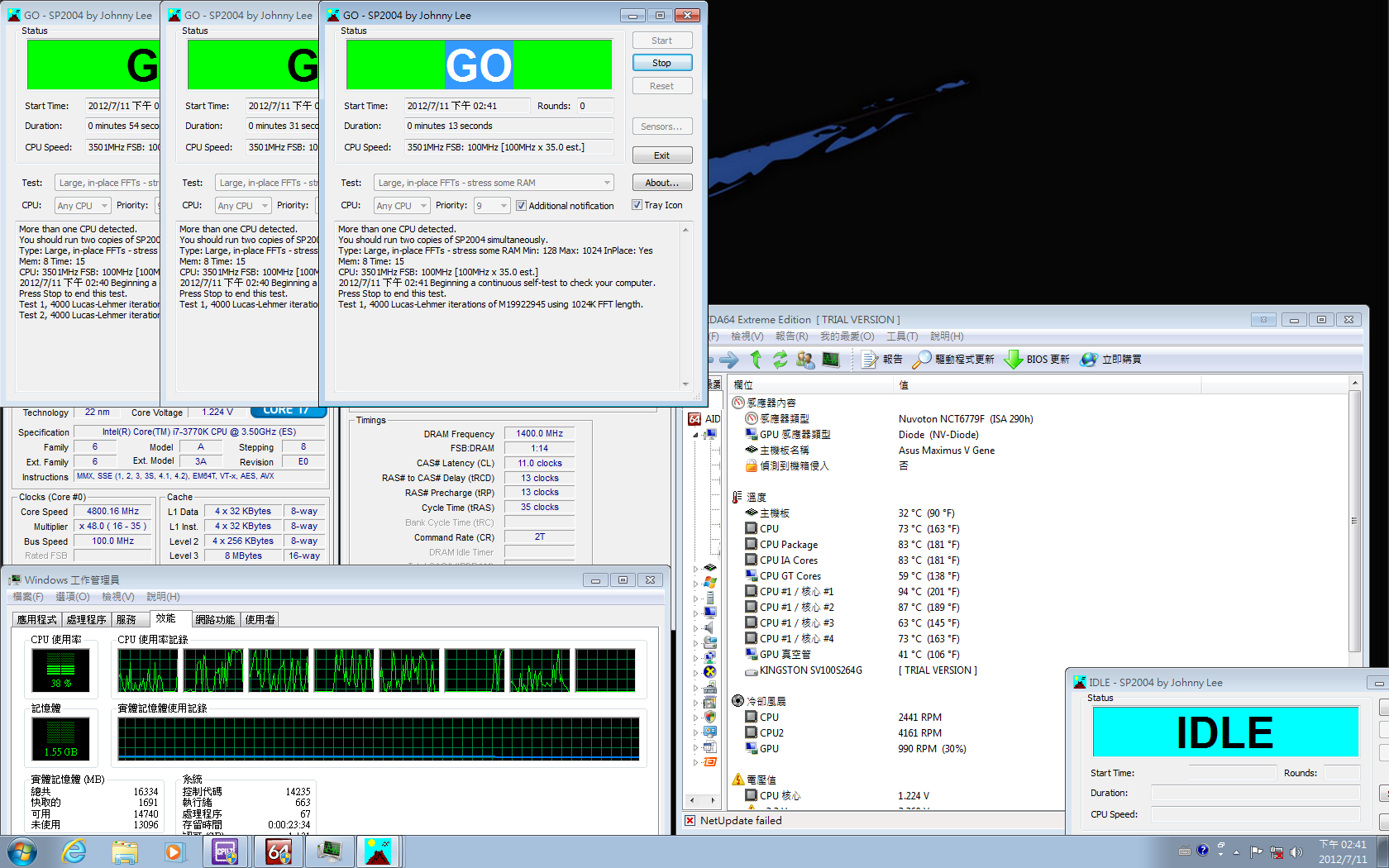The height and width of the screenshot is (868, 1389).
Task: Click About... button in SP2004
Action: 661,183
